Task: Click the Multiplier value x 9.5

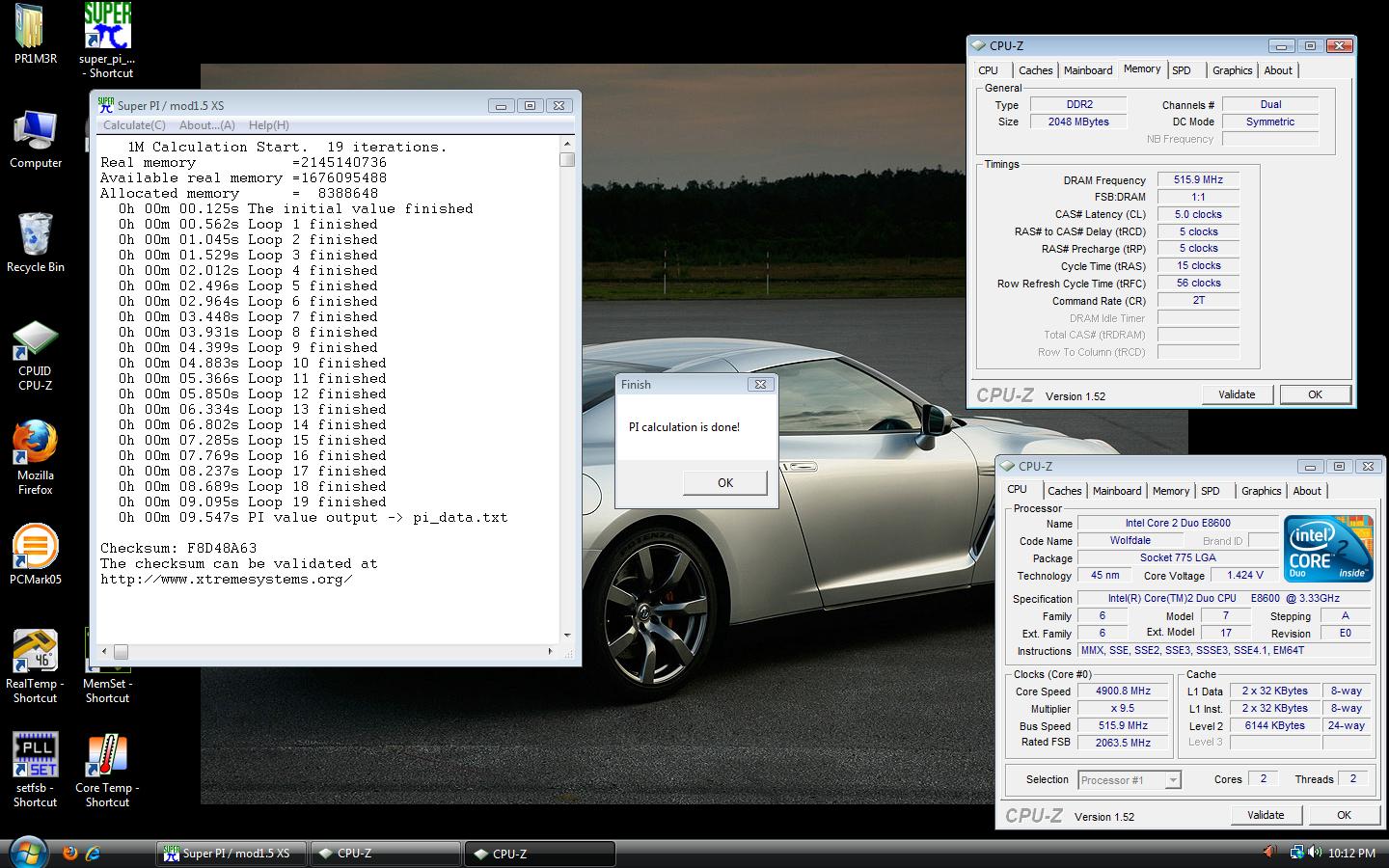Action: (x=1124, y=709)
